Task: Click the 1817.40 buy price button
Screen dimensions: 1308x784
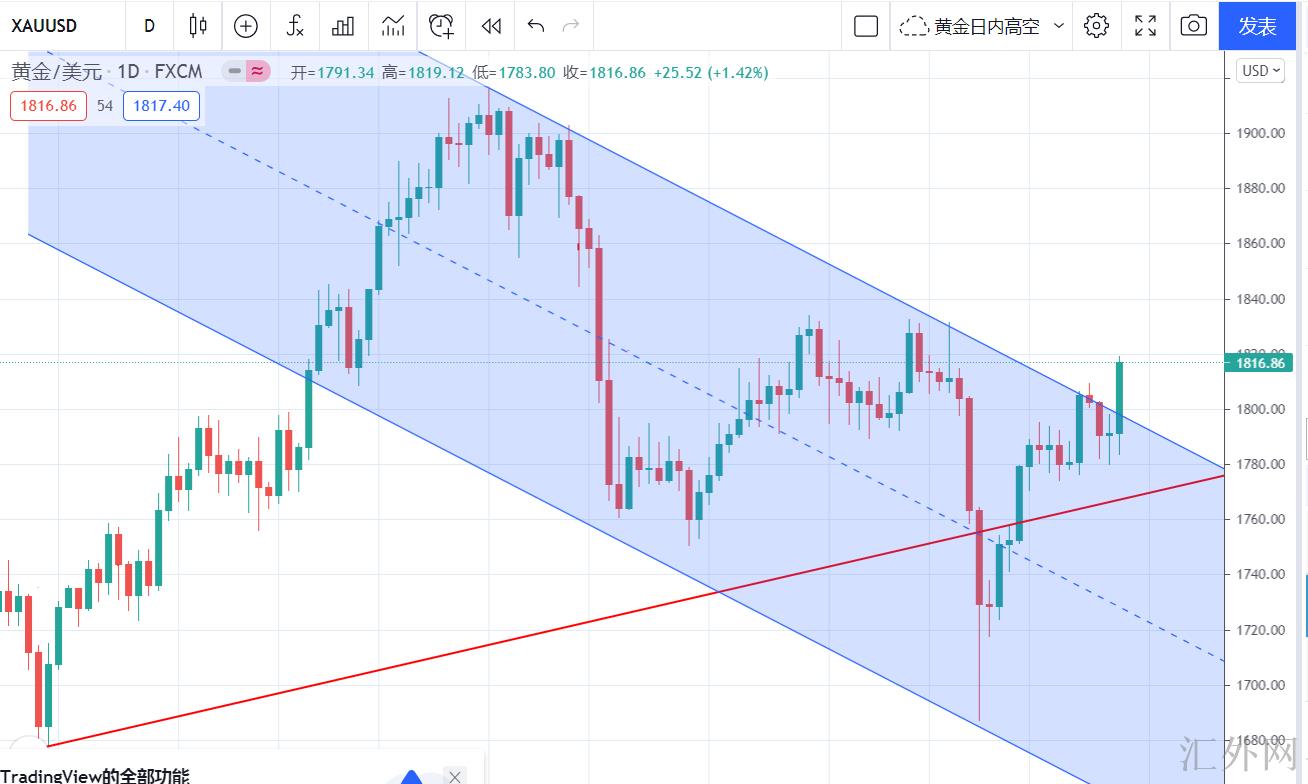Action: [x=161, y=105]
